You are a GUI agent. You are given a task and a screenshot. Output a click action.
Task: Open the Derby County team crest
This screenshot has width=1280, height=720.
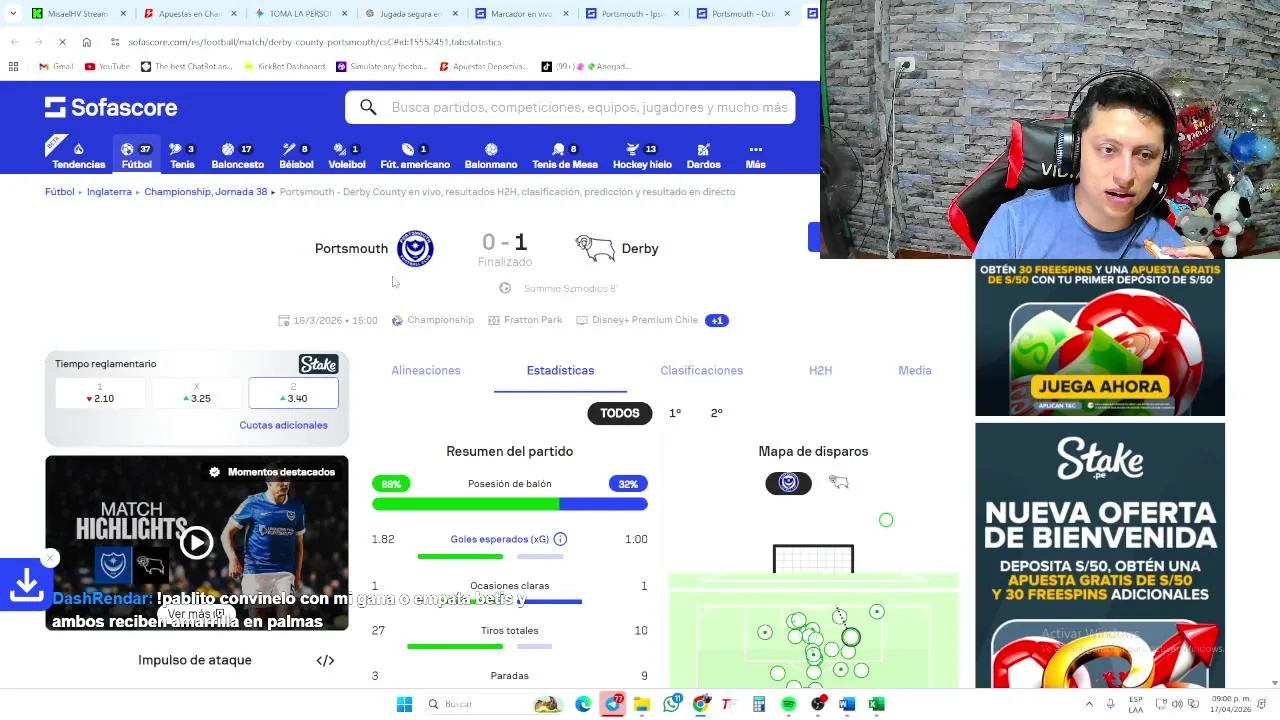[595, 248]
